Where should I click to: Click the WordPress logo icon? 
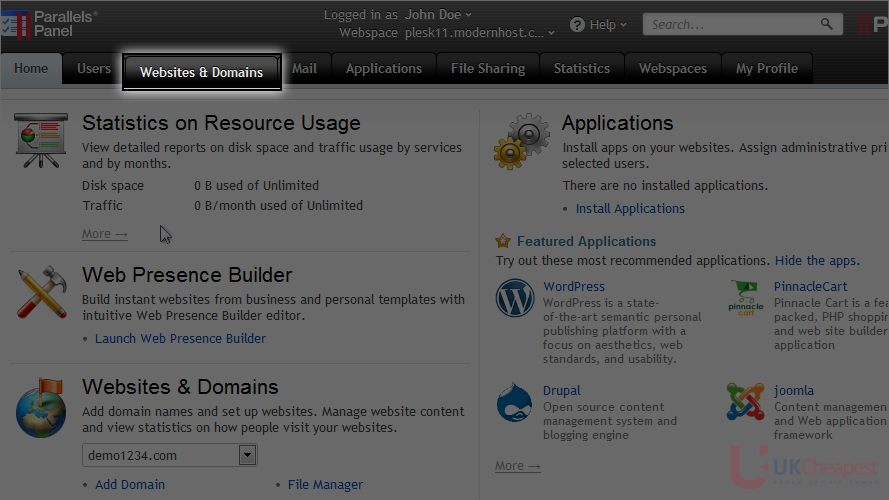(515, 298)
